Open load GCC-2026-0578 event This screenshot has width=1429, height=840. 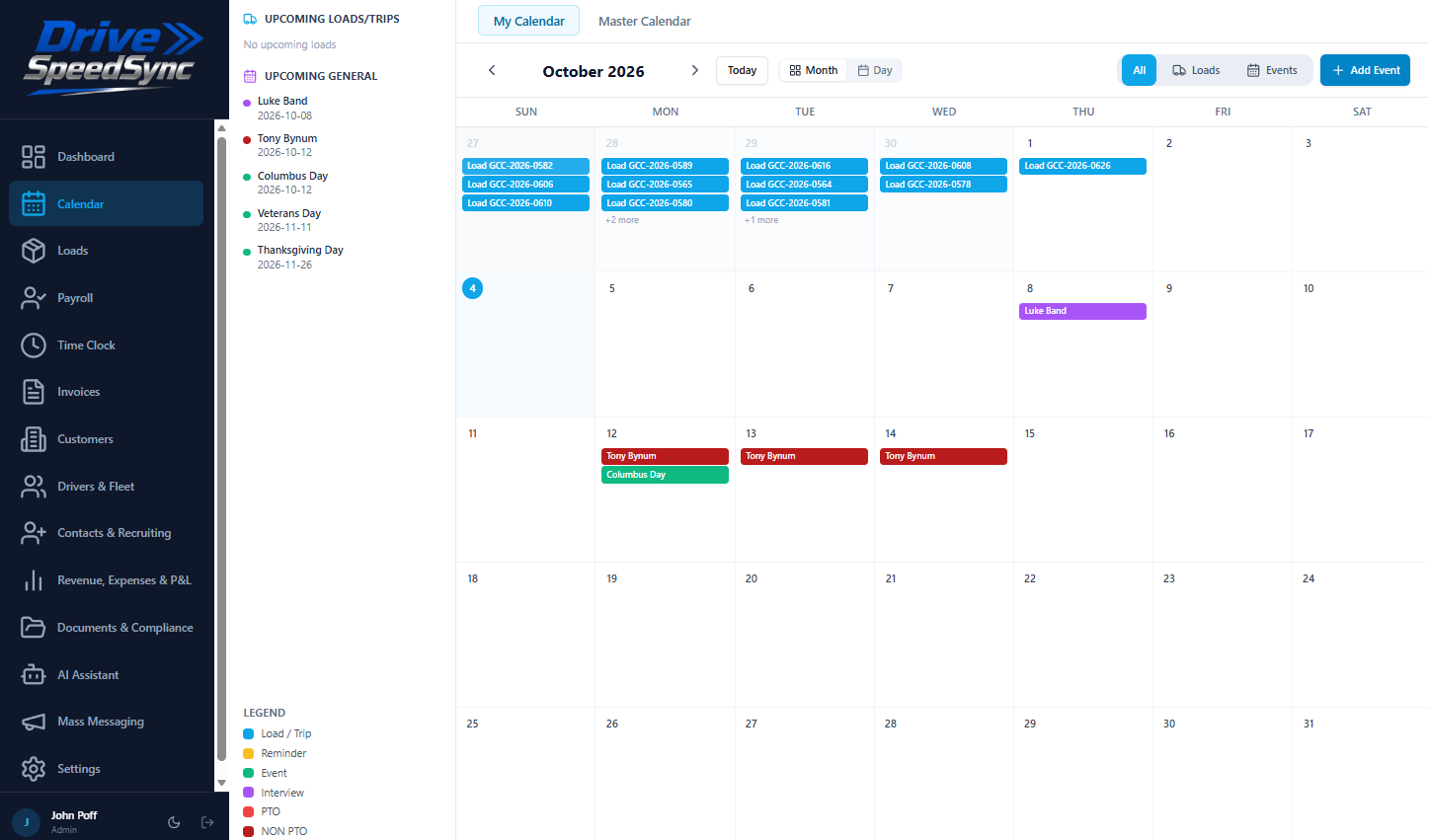coord(943,185)
